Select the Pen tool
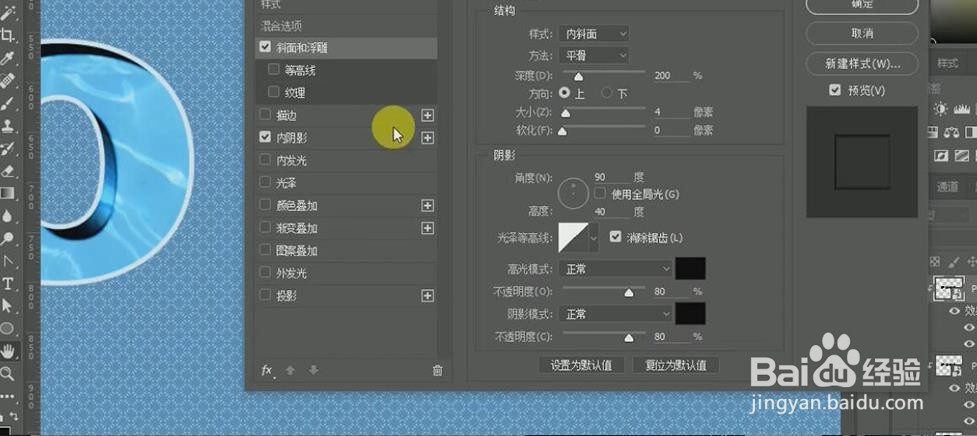This screenshot has height=436, width=977. click(7, 260)
